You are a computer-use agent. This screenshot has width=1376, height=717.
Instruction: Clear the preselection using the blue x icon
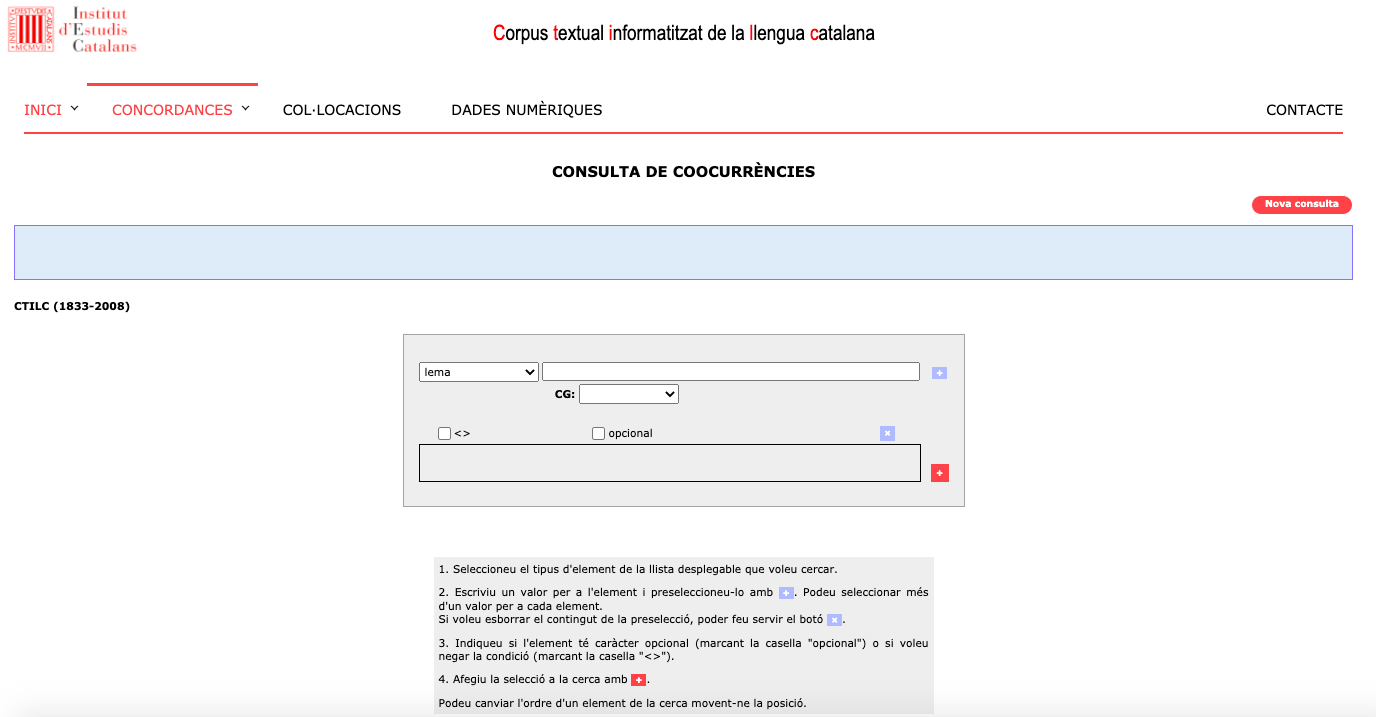click(x=887, y=432)
